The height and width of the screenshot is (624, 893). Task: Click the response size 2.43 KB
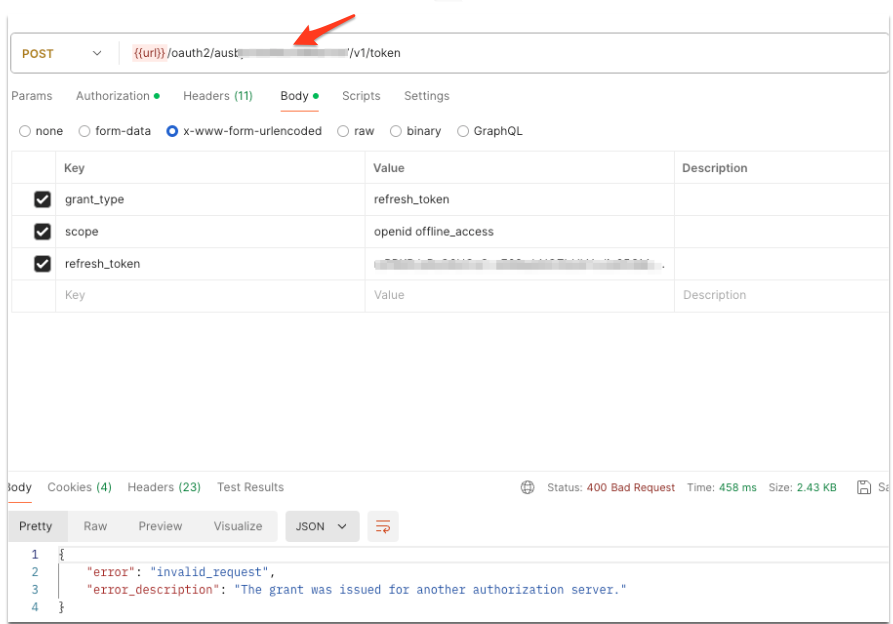point(816,487)
